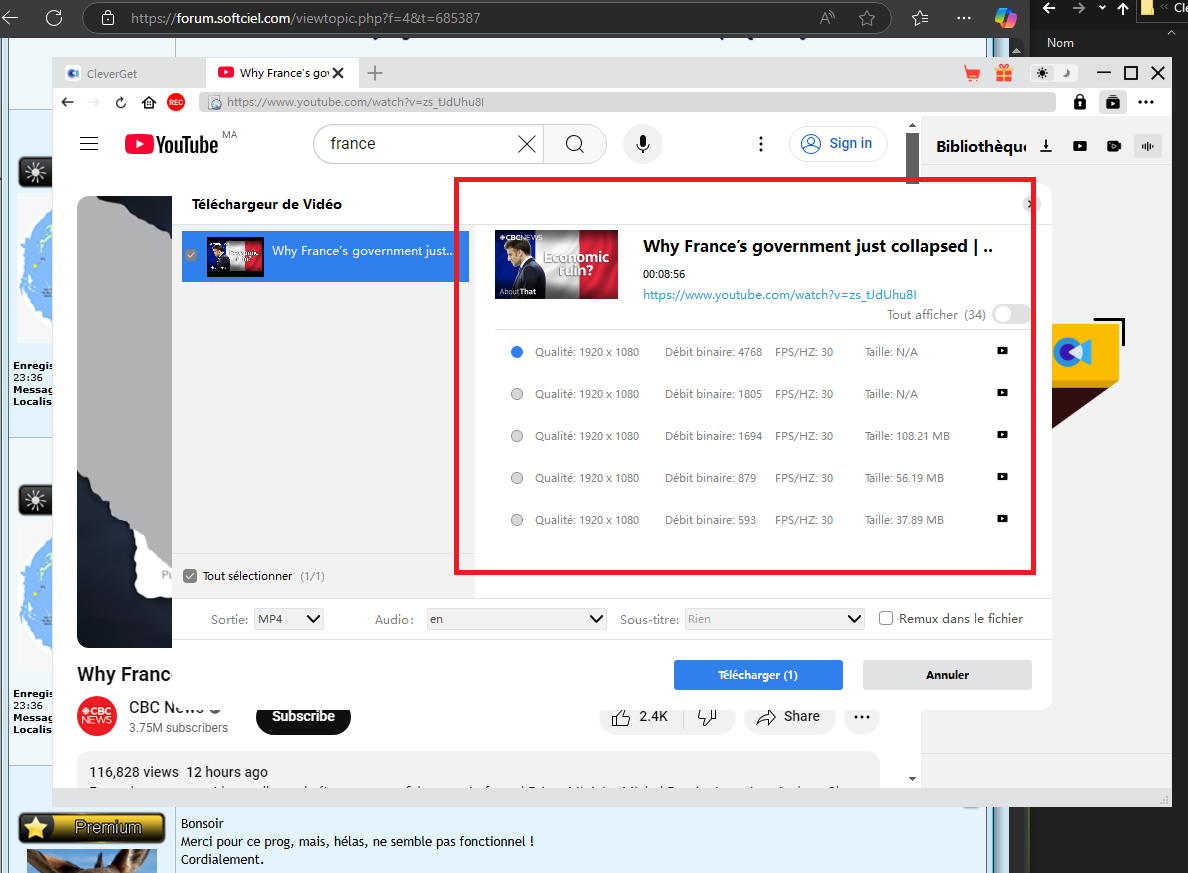The width and height of the screenshot is (1188, 873).
Task: Click the red shopping cart icon in CleverGet
Action: point(971,74)
